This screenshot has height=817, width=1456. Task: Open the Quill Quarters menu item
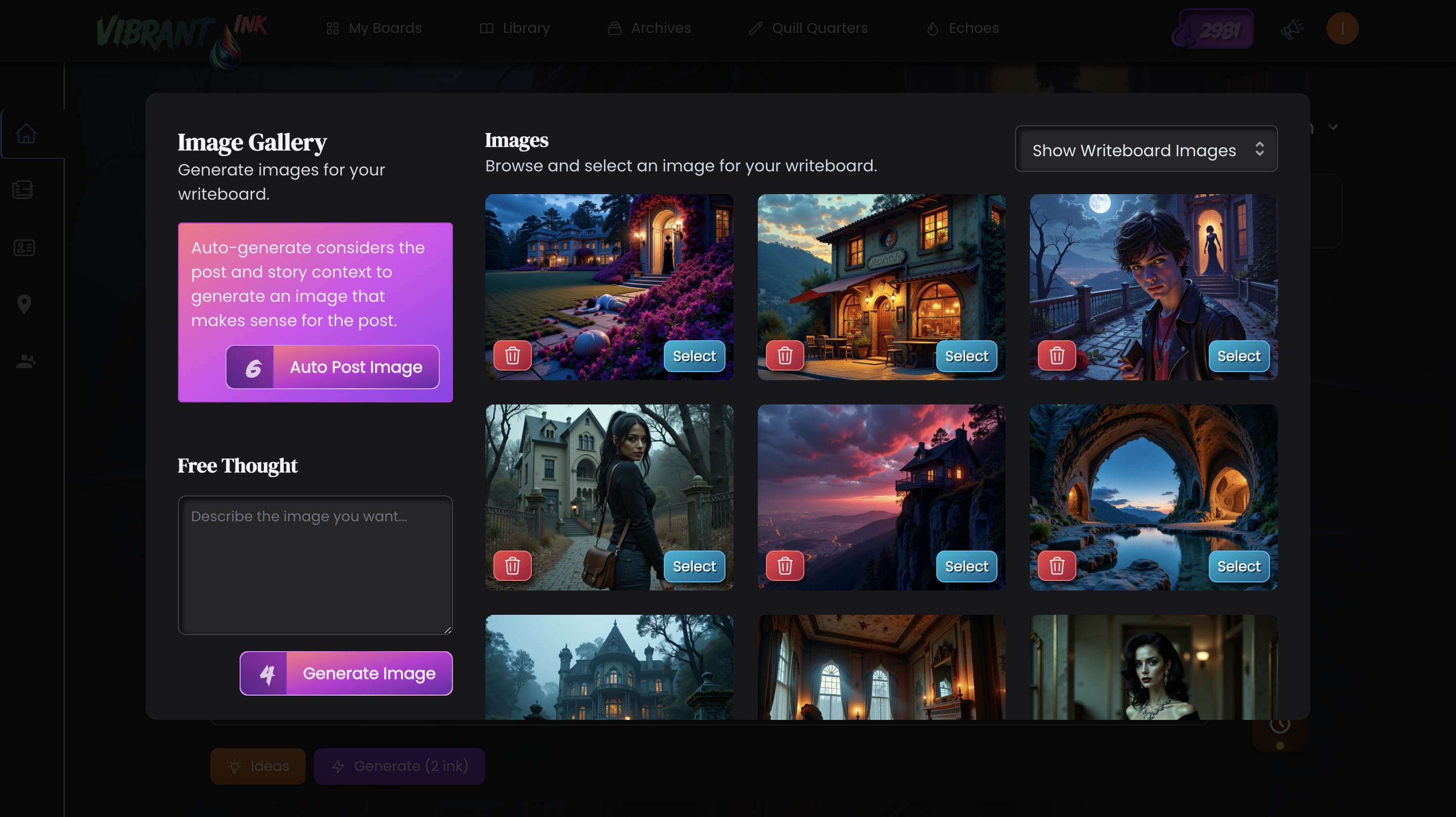click(x=808, y=28)
